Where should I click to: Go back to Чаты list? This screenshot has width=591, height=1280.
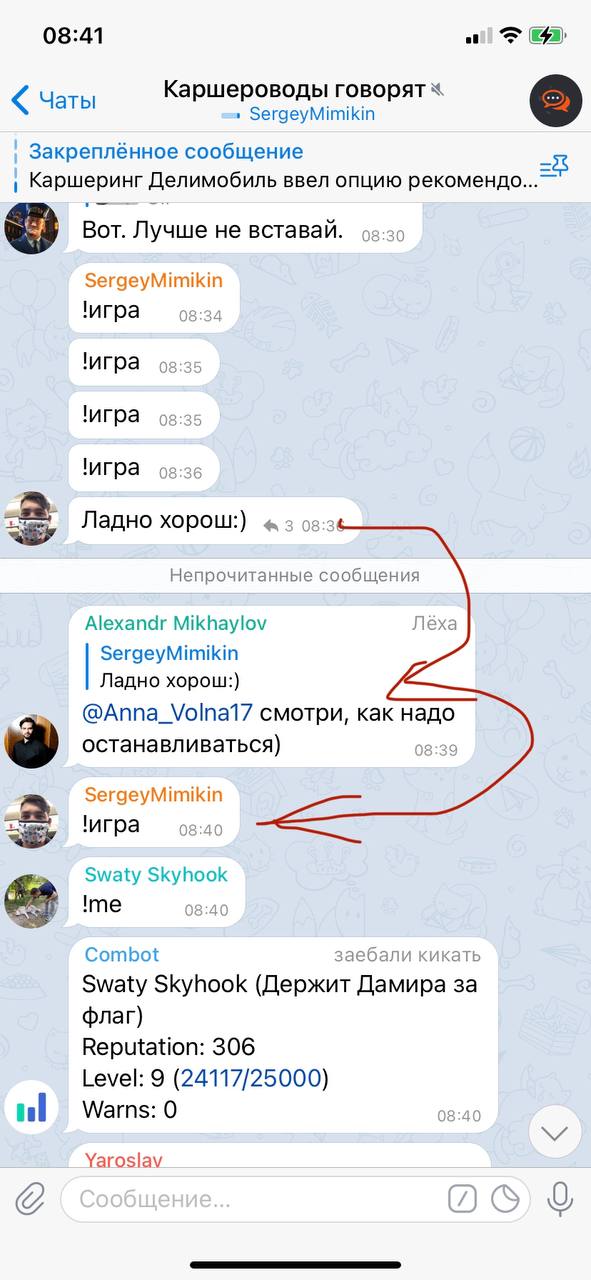point(54,100)
